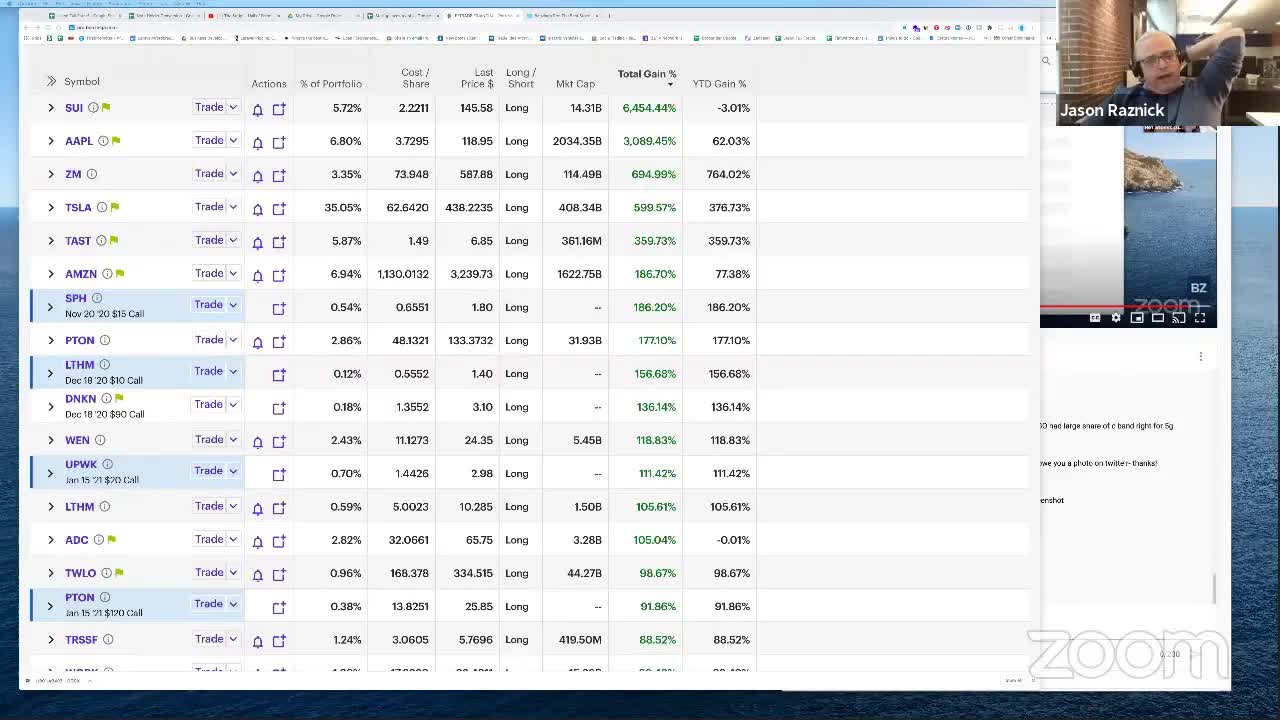
Task: Click the green flag beside TSLA
Action: (115, 207)
